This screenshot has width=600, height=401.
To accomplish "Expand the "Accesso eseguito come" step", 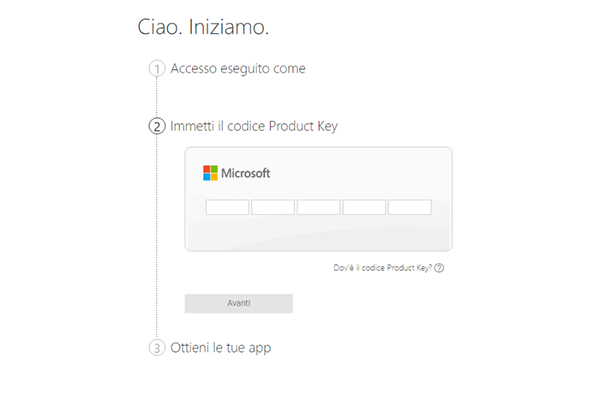I will pos(238,69).
